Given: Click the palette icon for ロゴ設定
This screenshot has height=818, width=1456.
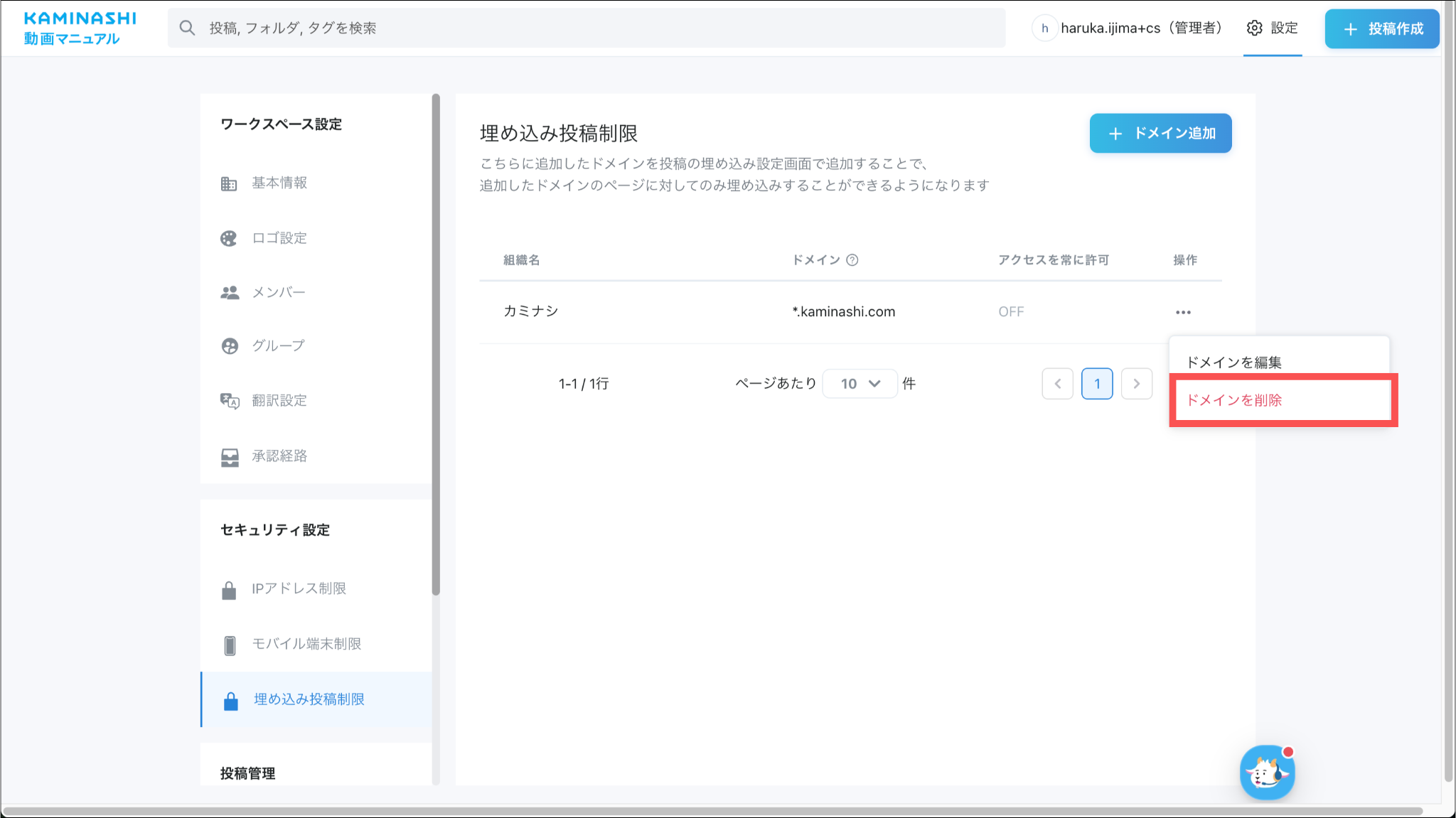Looking at the screenshot, I should 228,238.
